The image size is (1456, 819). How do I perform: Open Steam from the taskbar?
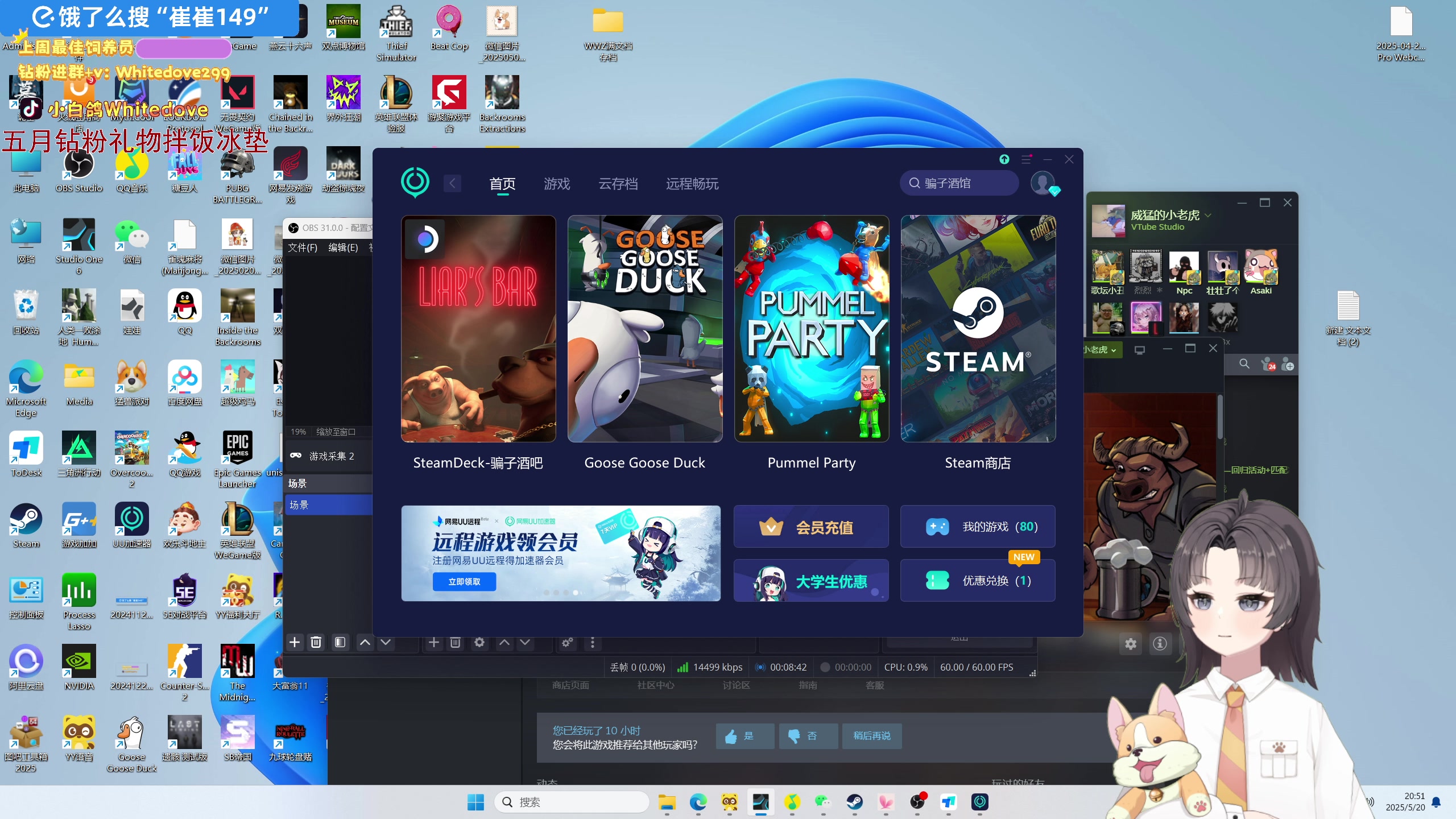(x=854, y=802)
